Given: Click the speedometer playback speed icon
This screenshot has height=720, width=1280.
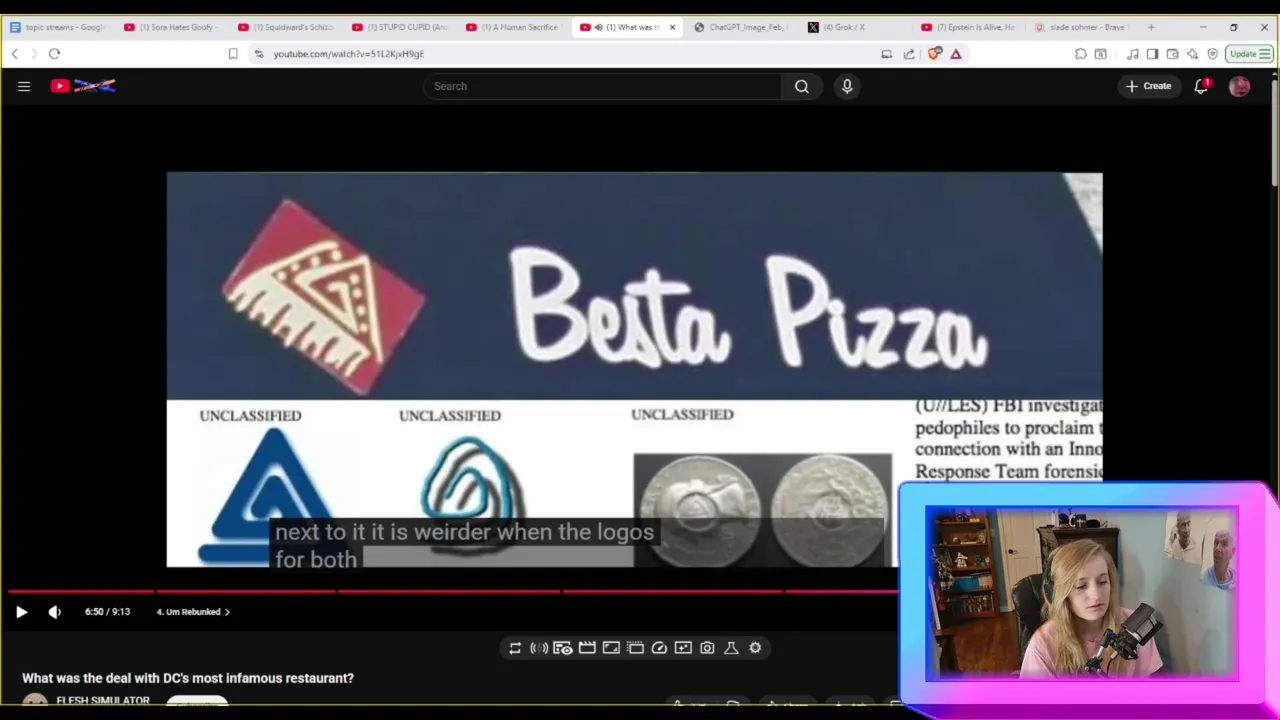Looking at the screenshot, I should pyautogui.click(x=659, y=648).
